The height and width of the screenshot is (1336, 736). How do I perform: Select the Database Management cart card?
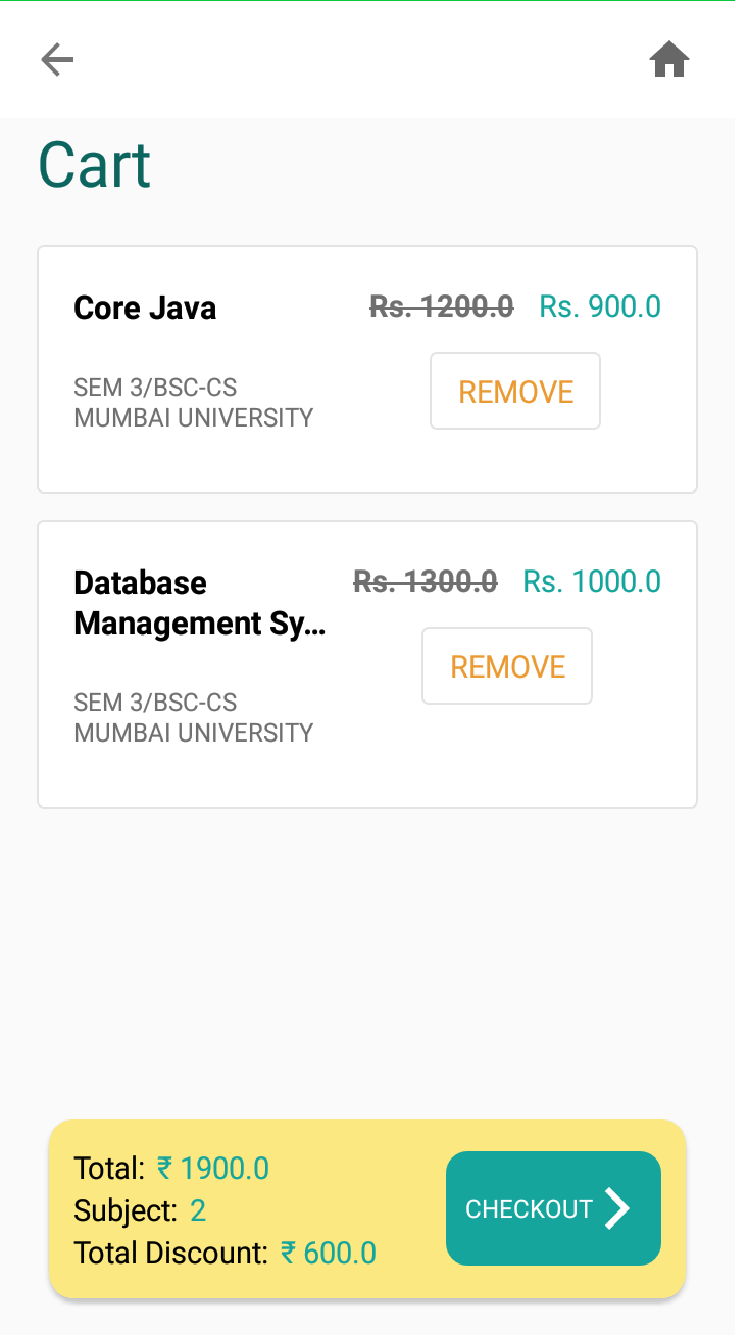[x=367, y=664]
